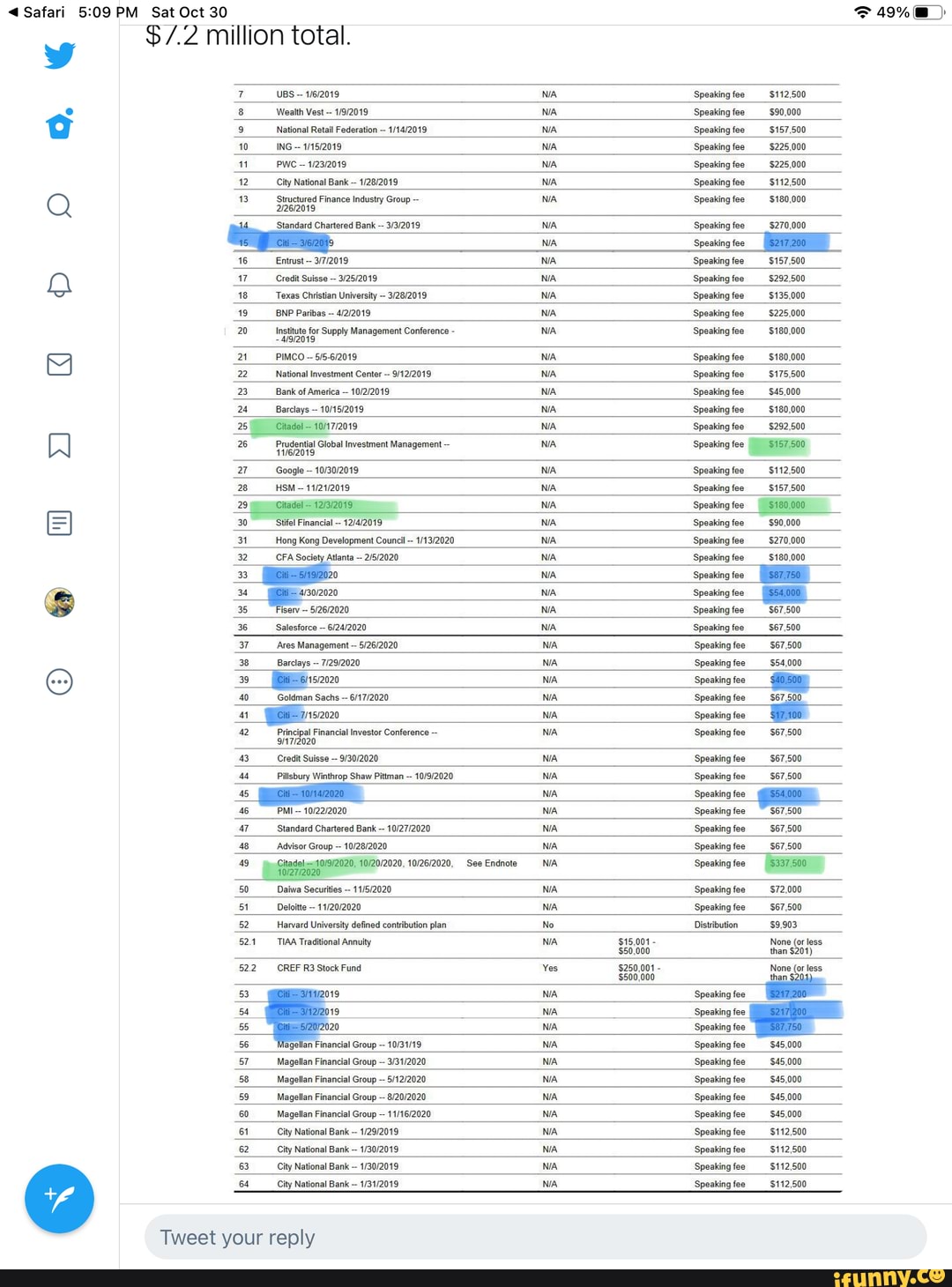Open the financial disclosure table image
Screen dimensions: 952x1287
(538, 638)
